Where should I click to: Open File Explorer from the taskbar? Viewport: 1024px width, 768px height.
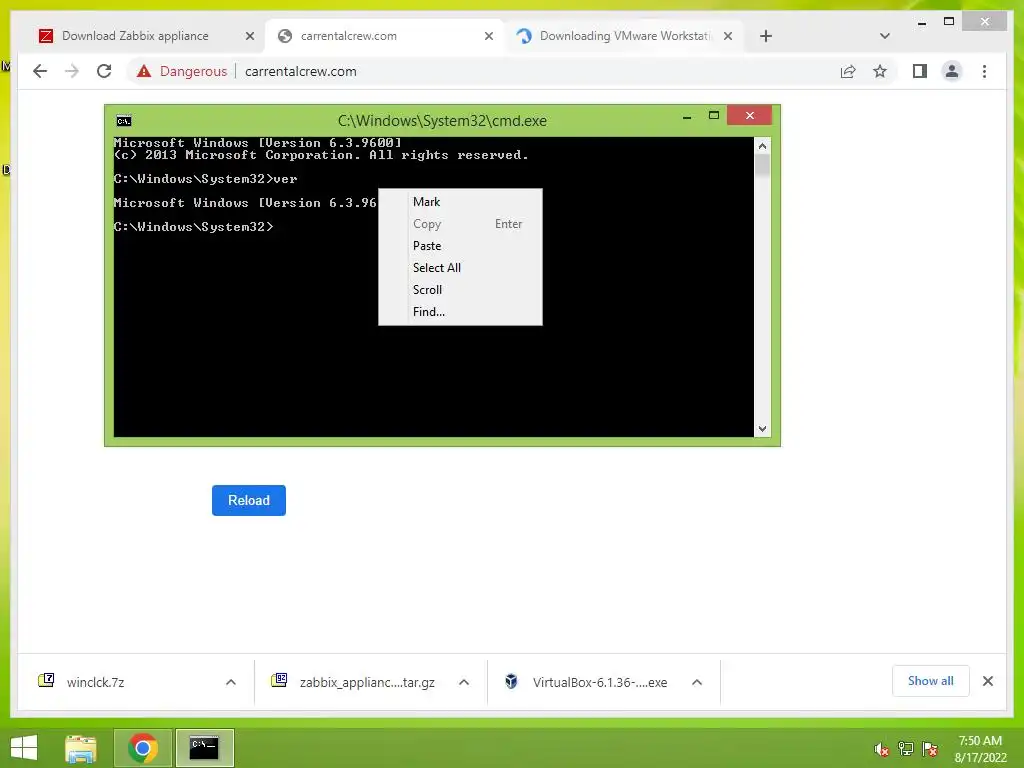[x=81, y=748]
